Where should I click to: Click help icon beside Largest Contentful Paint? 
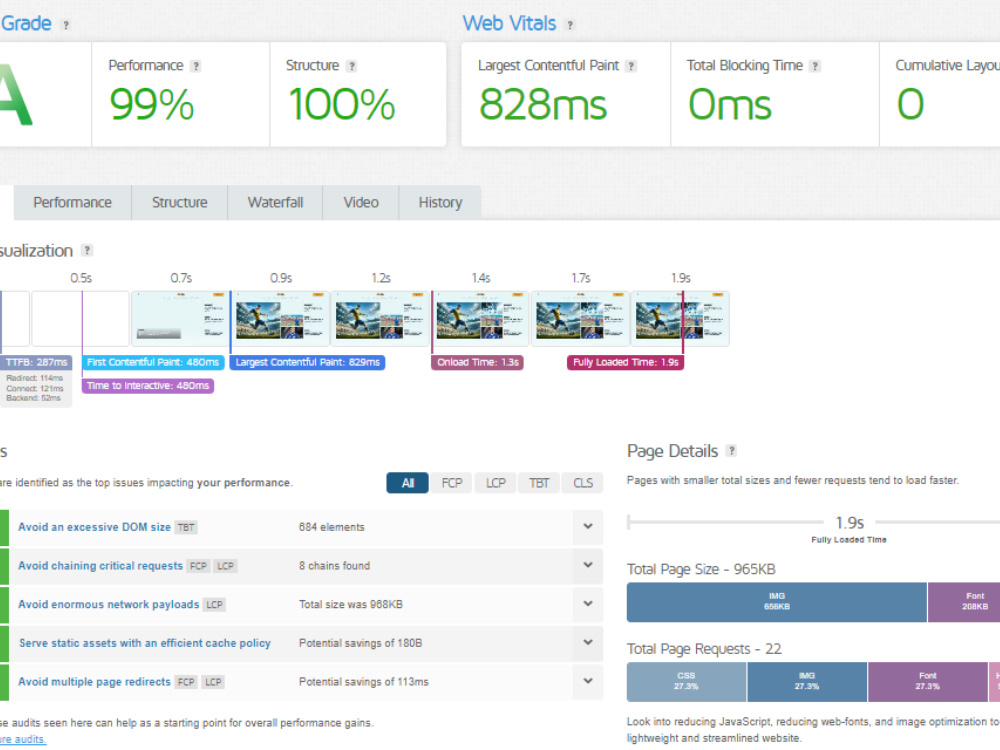(x=631, y=66)
